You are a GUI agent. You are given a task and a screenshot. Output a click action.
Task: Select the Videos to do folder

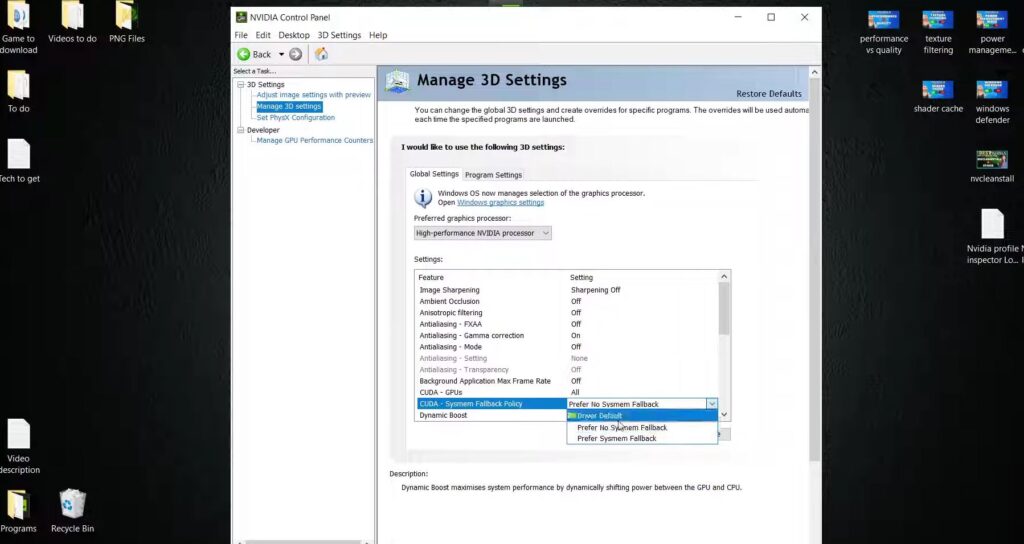(72, 22)
